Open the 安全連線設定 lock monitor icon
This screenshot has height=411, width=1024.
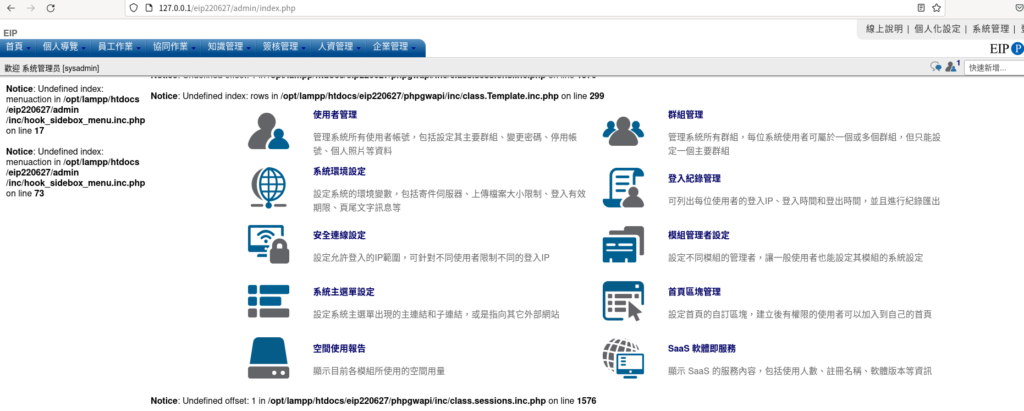(x=268, y=244)
